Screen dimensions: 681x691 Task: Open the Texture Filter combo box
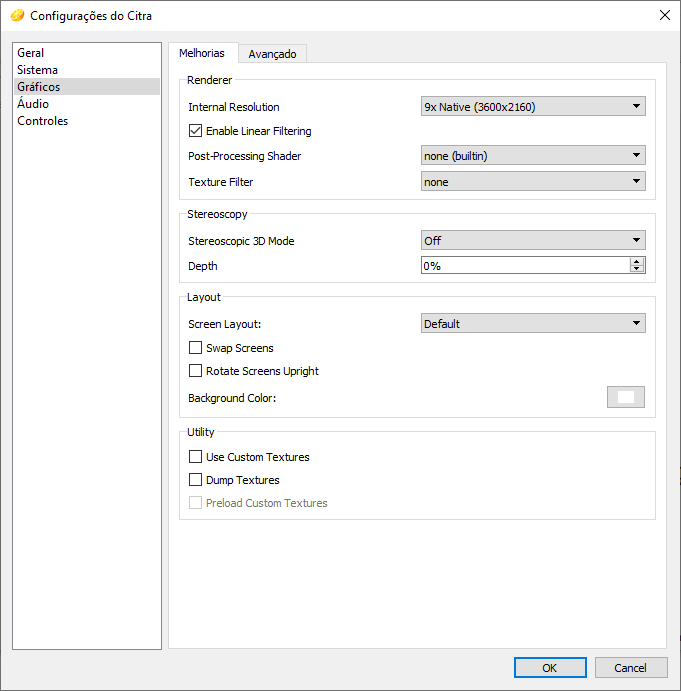[x=533, y=182]
